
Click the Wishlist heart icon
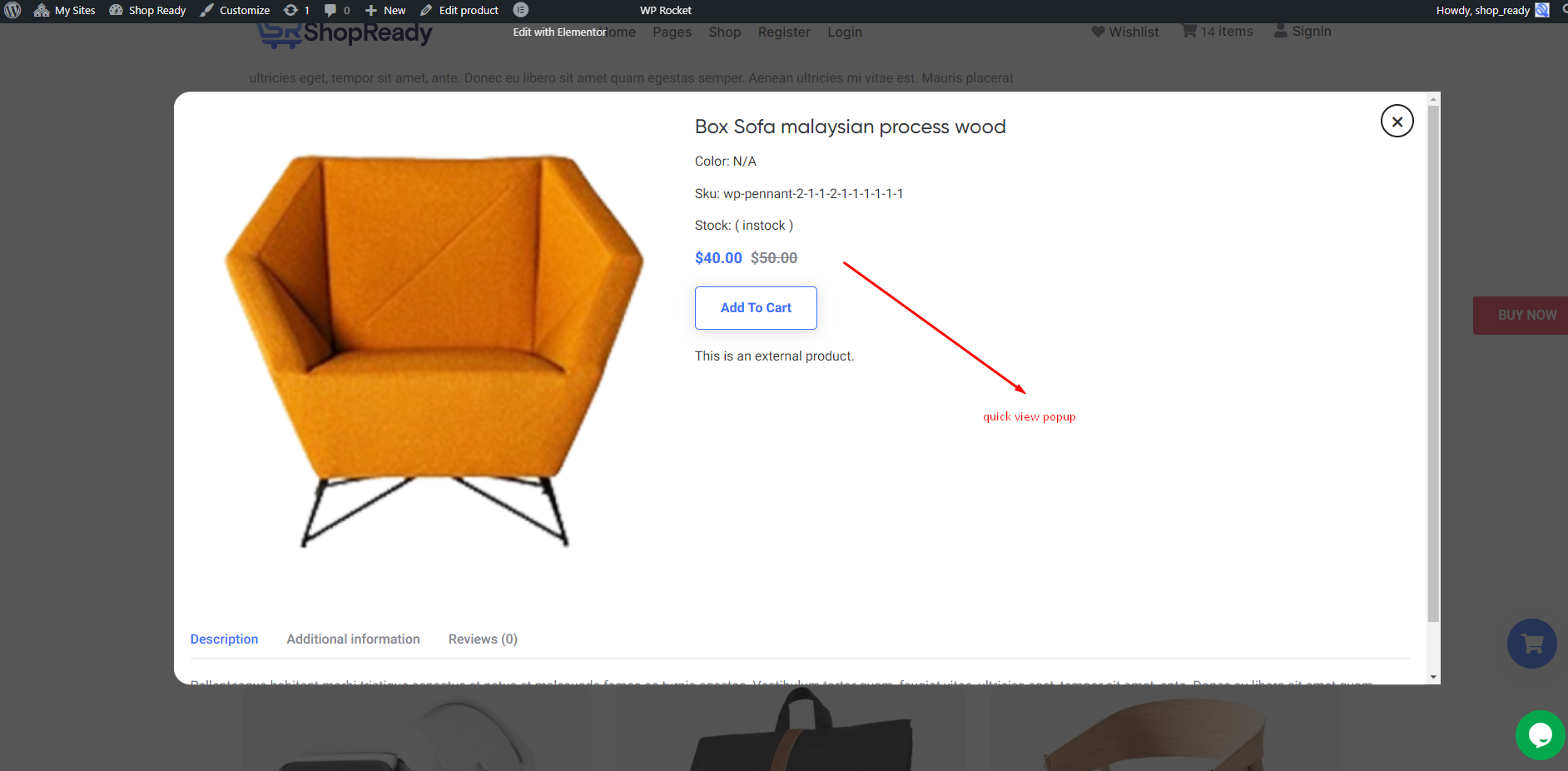1098,32
